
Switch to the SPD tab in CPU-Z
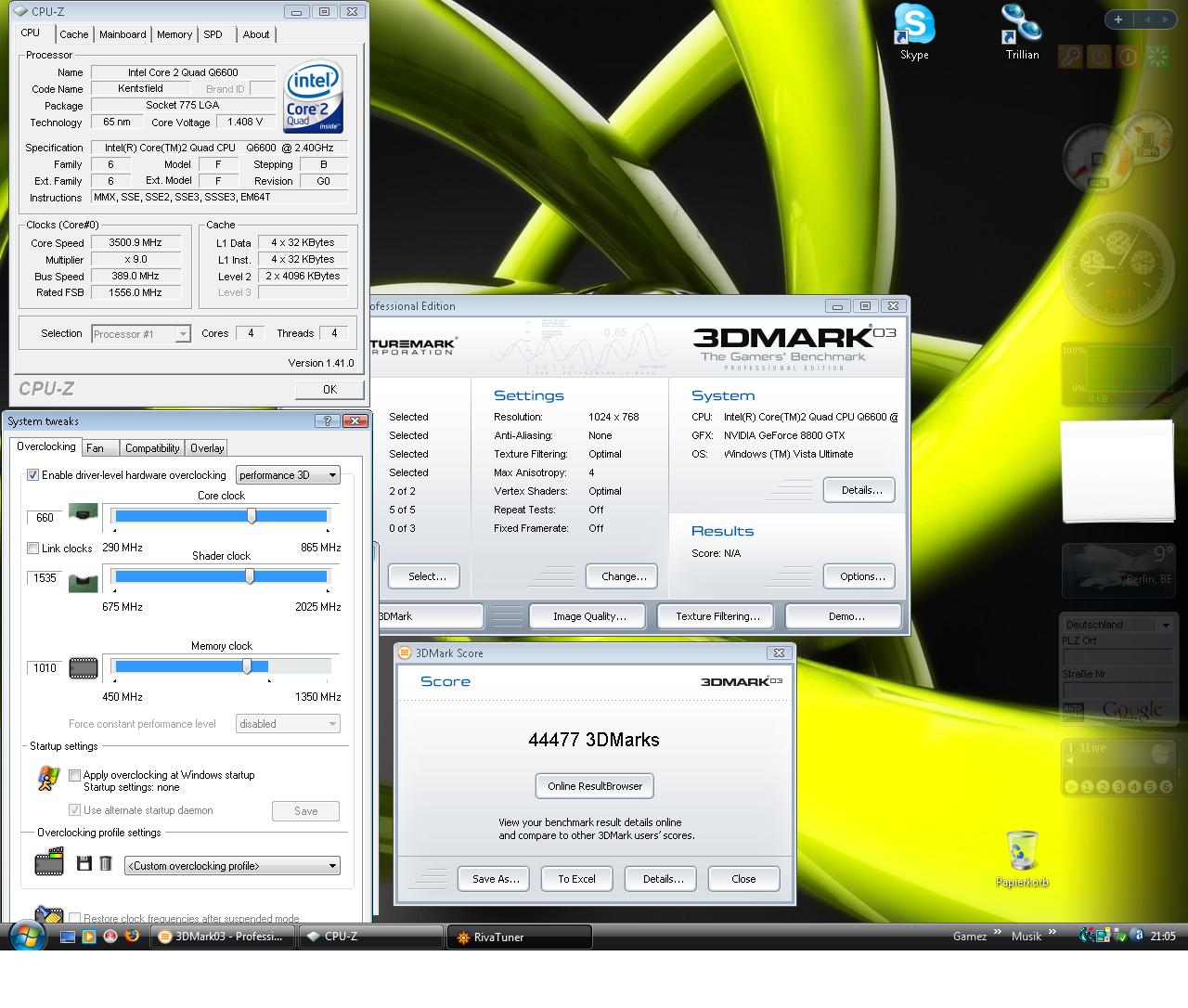coord(213,34)
